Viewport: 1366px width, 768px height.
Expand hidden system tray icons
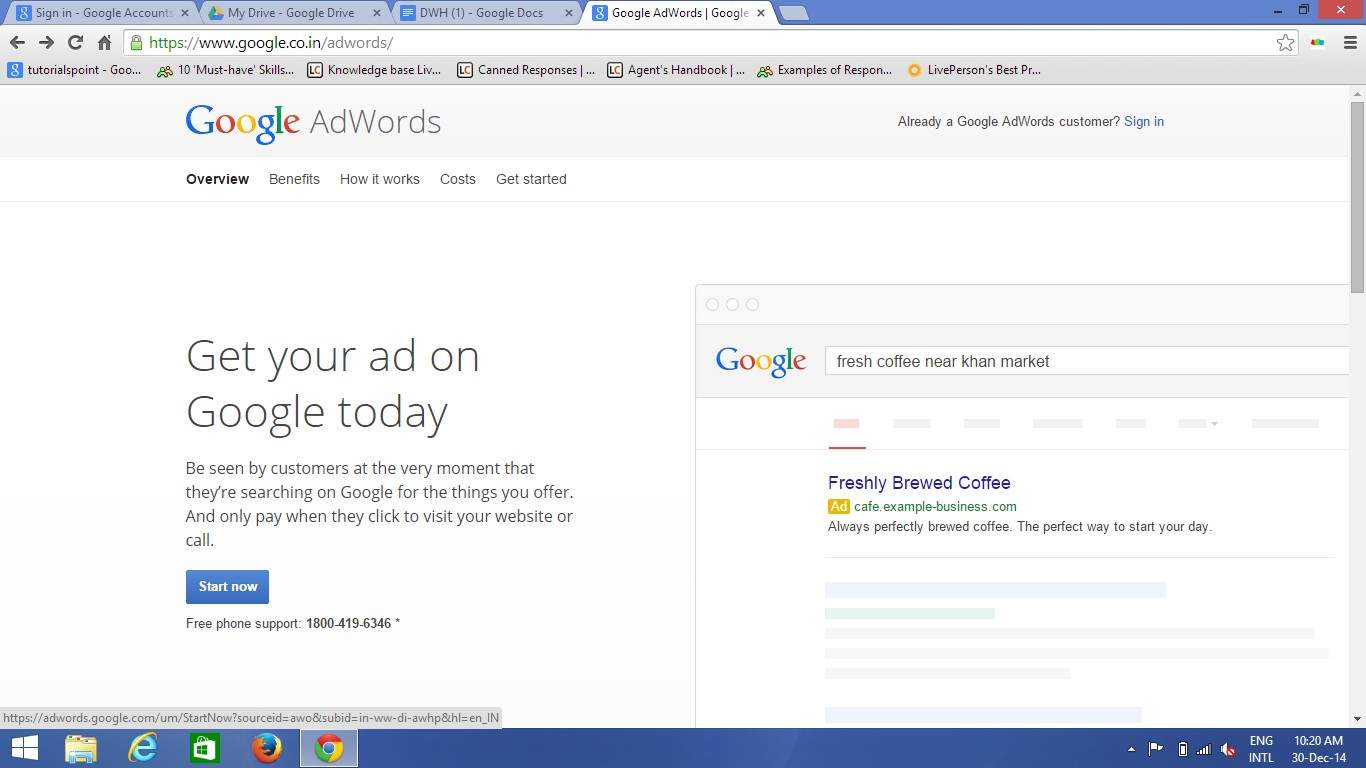pos(1131,749)
